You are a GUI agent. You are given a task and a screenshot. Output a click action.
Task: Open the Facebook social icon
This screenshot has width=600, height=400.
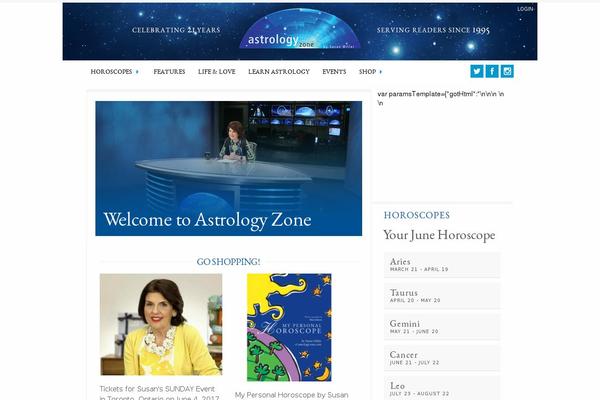point(492,71)
